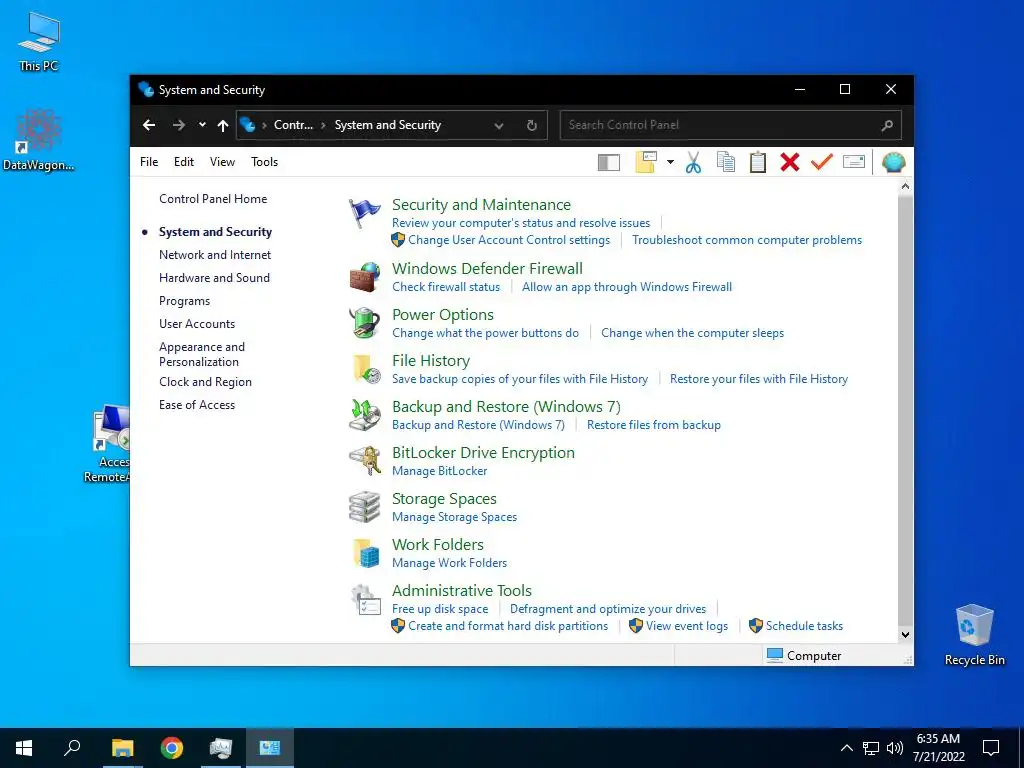
Task: Open File Explorer from the taskbar
Action: 122,748
